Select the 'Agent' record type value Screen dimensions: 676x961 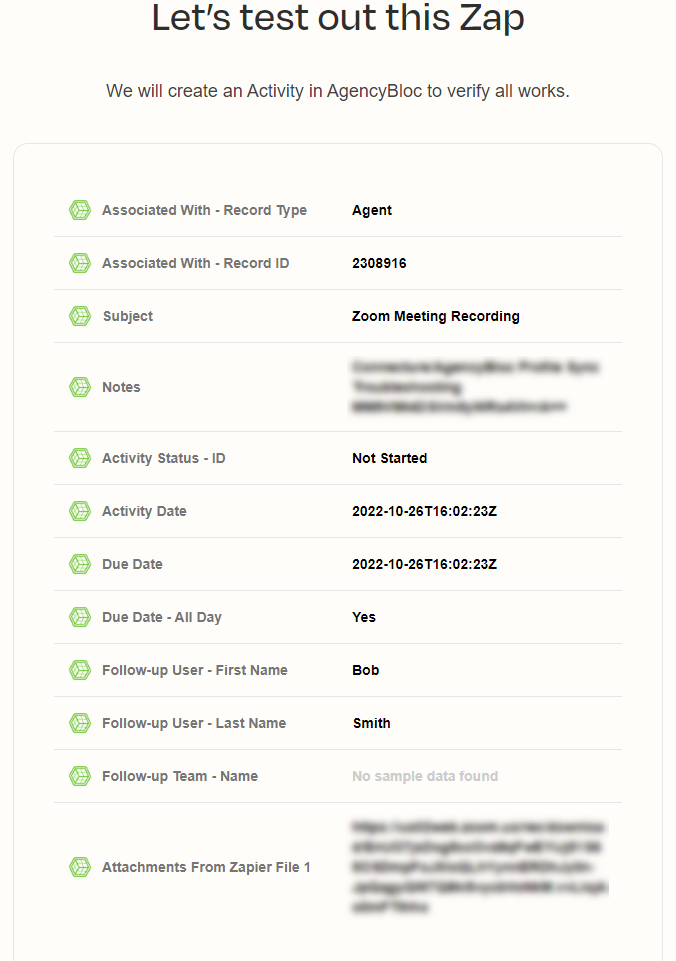[371, 210]
